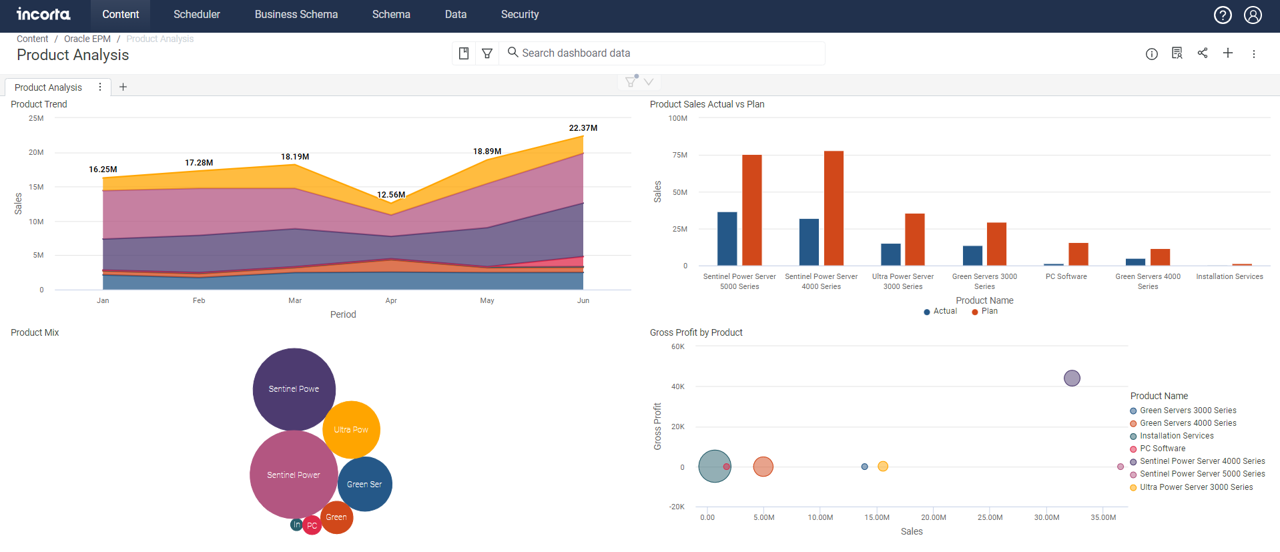
Task: Click the large teal Installation Services scatter bubble
Action: [714, 466]
